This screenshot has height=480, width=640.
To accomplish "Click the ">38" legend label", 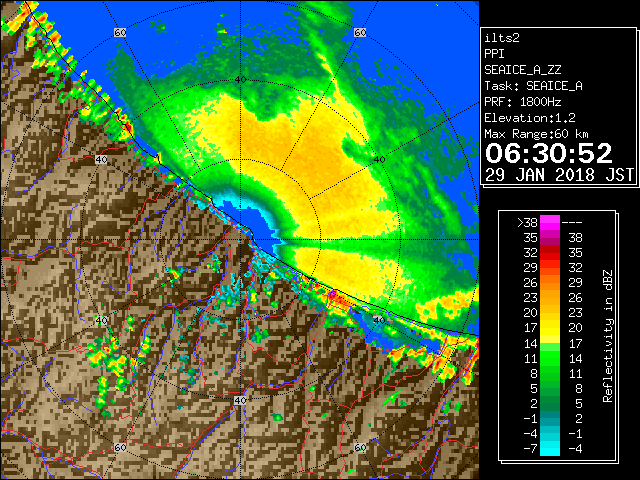I will coord(527,223).
